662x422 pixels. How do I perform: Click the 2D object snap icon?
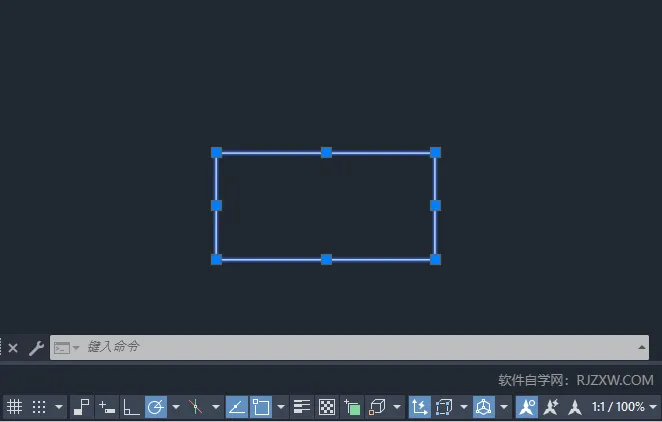pyautogui.click(x=261, y=407)
